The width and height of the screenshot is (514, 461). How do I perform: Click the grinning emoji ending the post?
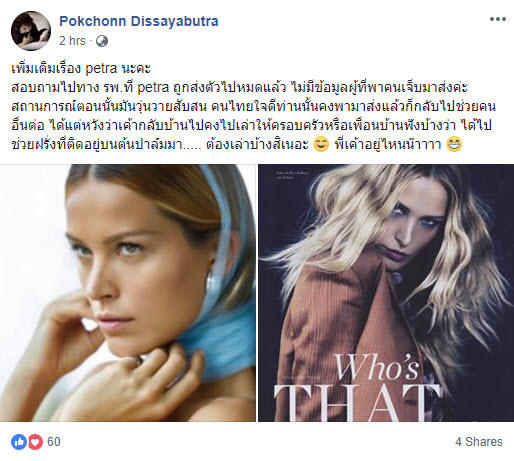point(454,144)
